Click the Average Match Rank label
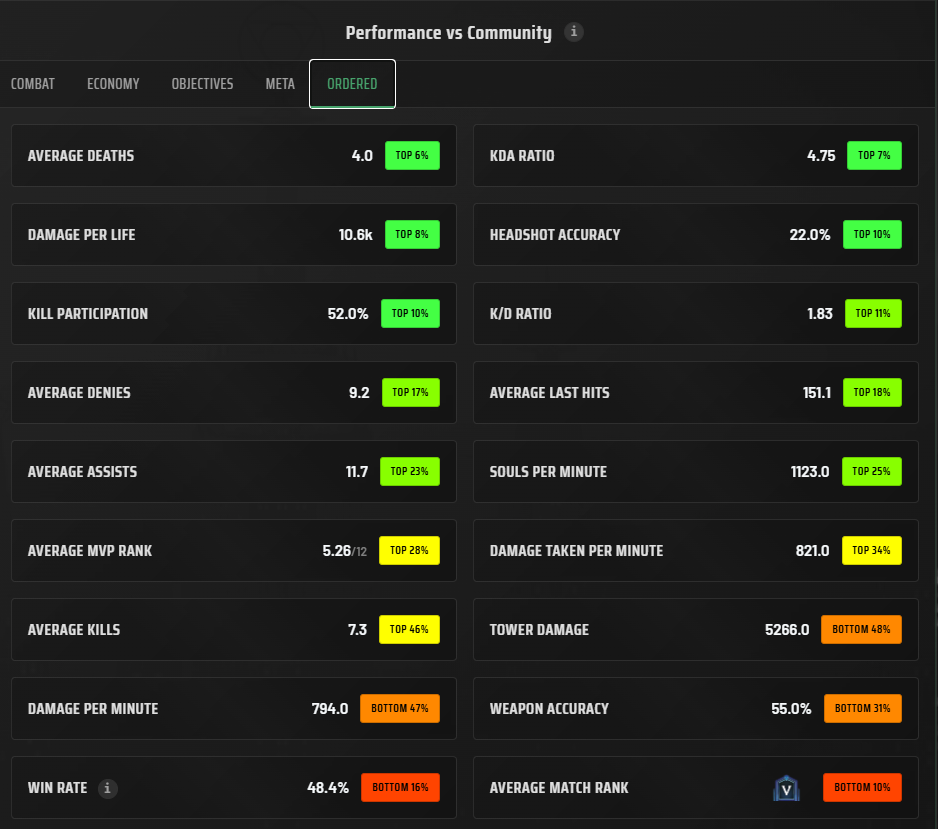 click(x=559, y=788)
